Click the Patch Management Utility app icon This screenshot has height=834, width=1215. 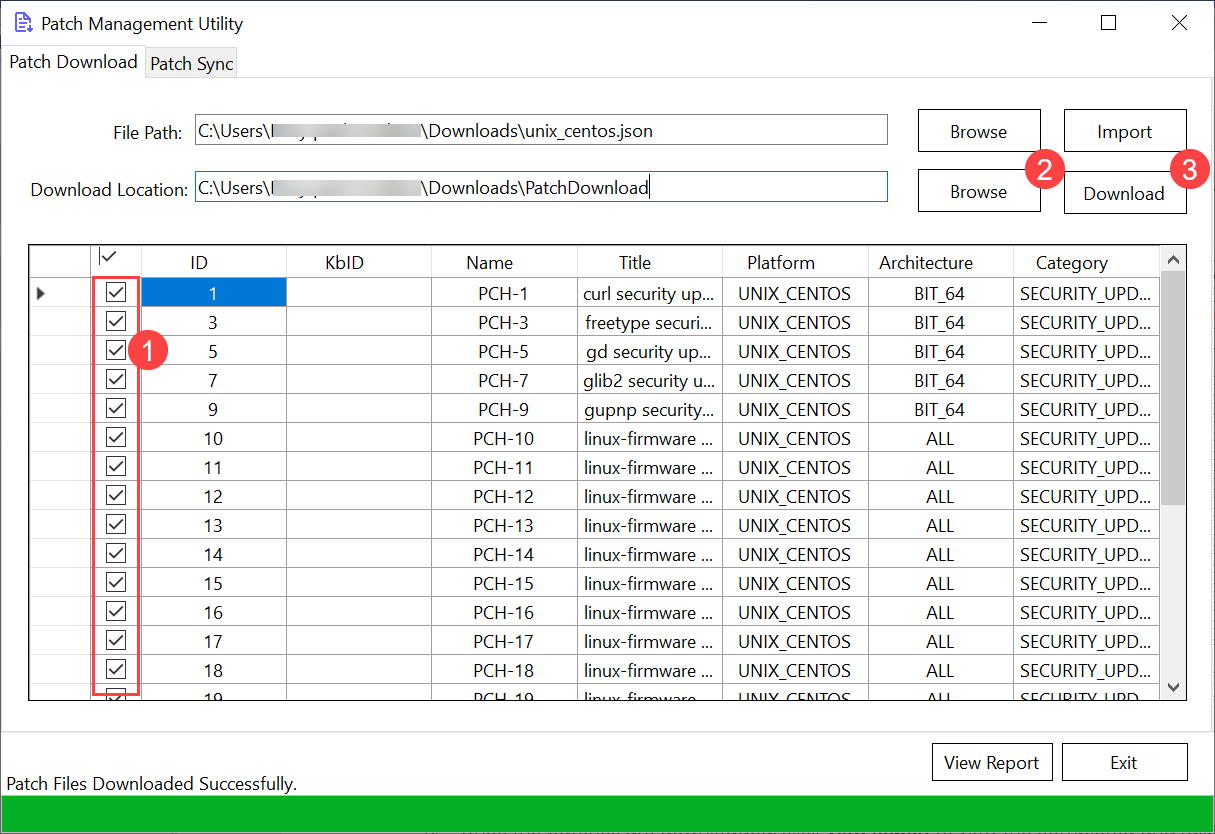(x=23, y=23)
